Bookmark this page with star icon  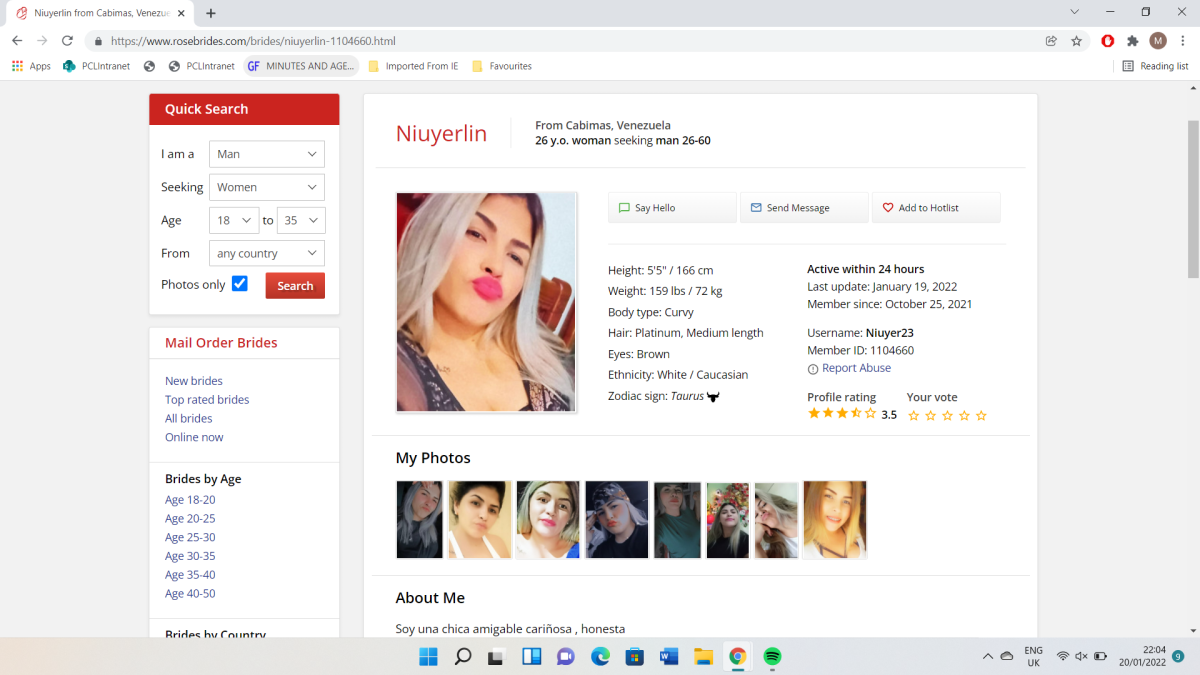1077,41
